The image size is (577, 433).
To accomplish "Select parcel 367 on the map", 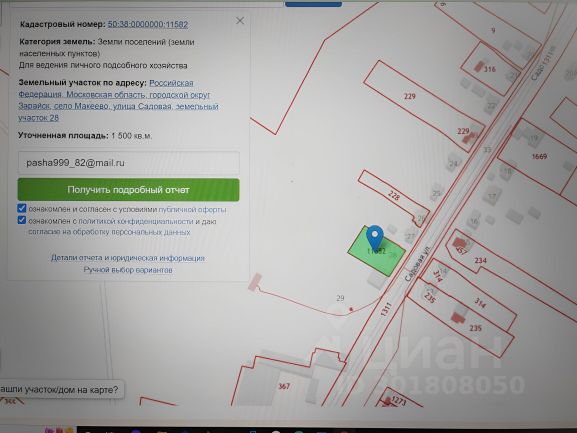I will (284, 386).
